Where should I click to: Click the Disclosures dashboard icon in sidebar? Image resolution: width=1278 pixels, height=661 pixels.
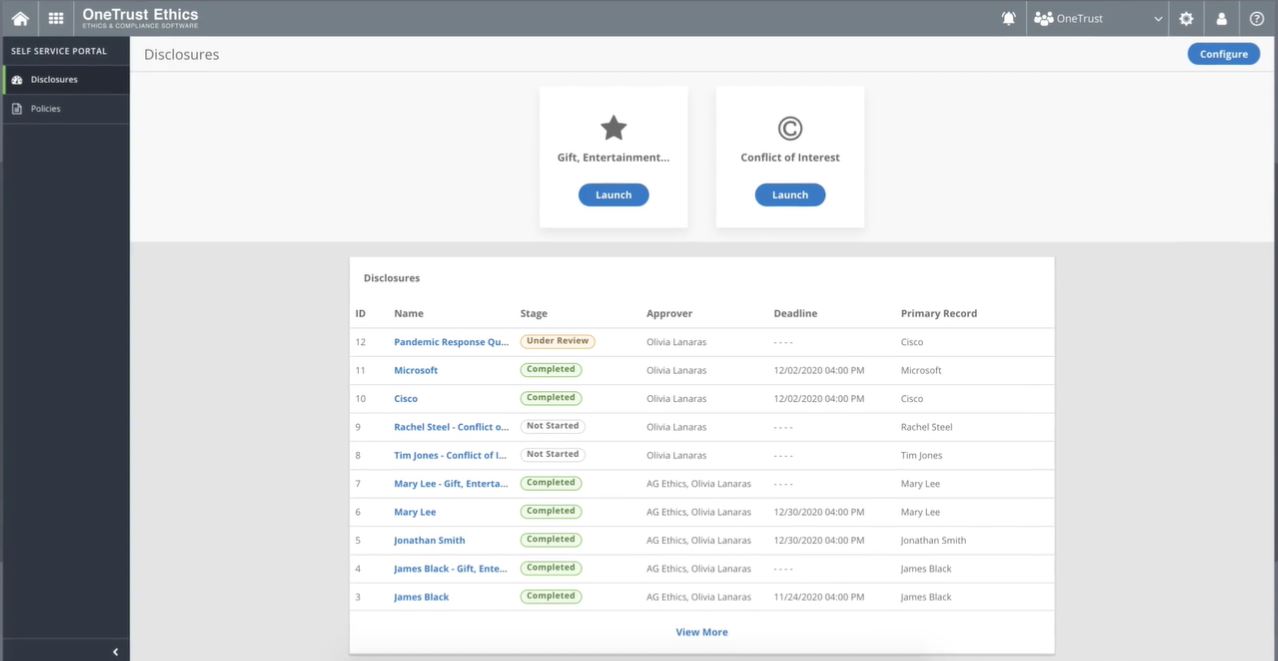pyautogui.click(x=17, y=80)
